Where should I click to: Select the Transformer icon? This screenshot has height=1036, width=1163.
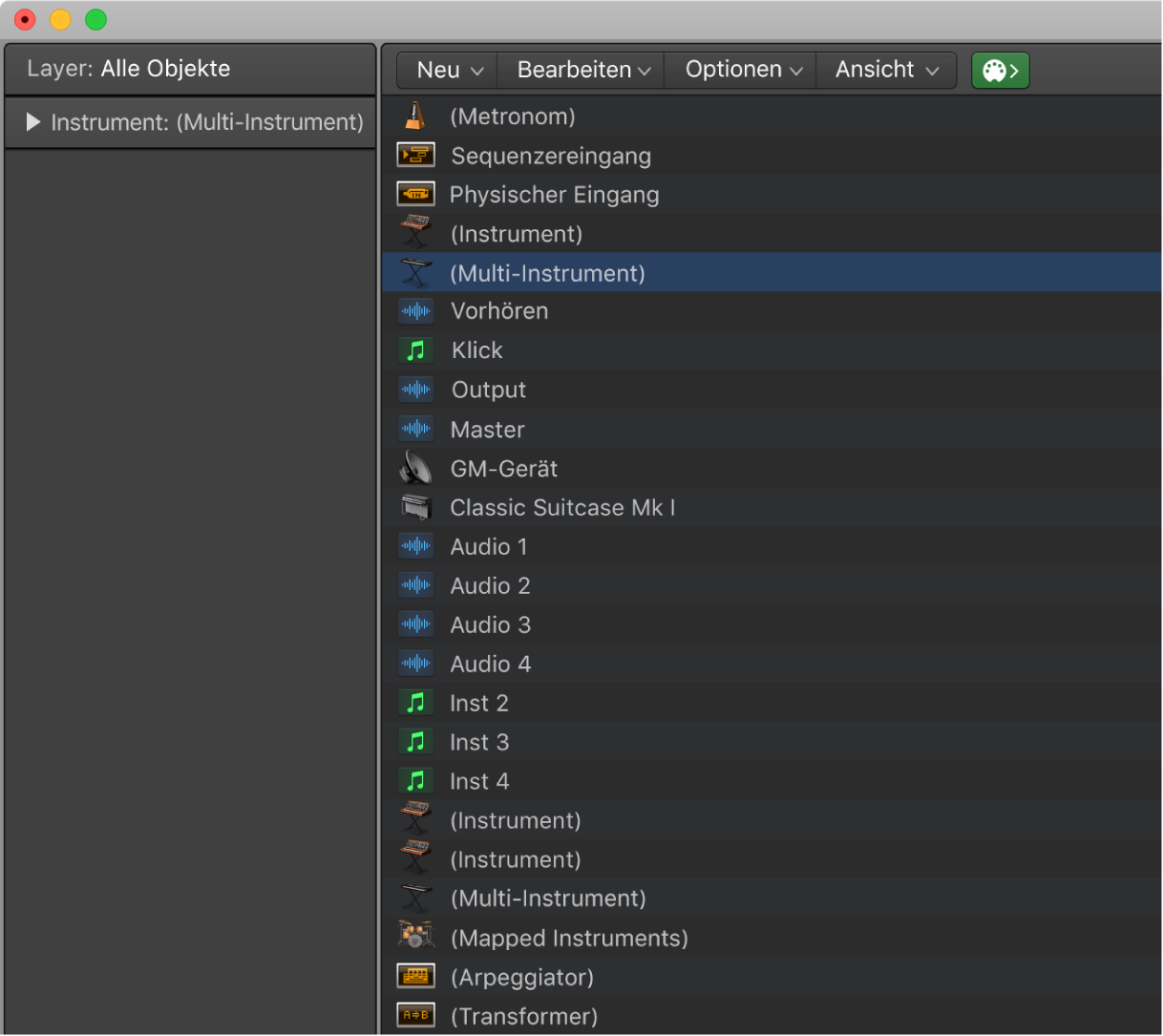(x=415, y=1016)
